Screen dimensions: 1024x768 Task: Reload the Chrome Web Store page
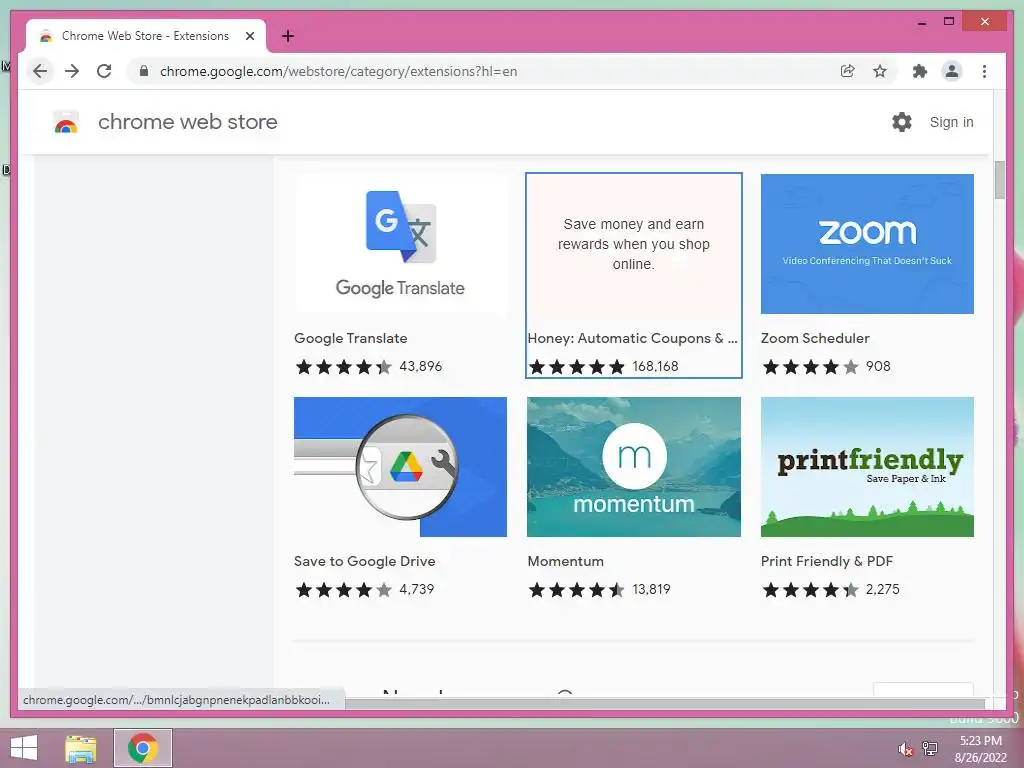point(104,71)
